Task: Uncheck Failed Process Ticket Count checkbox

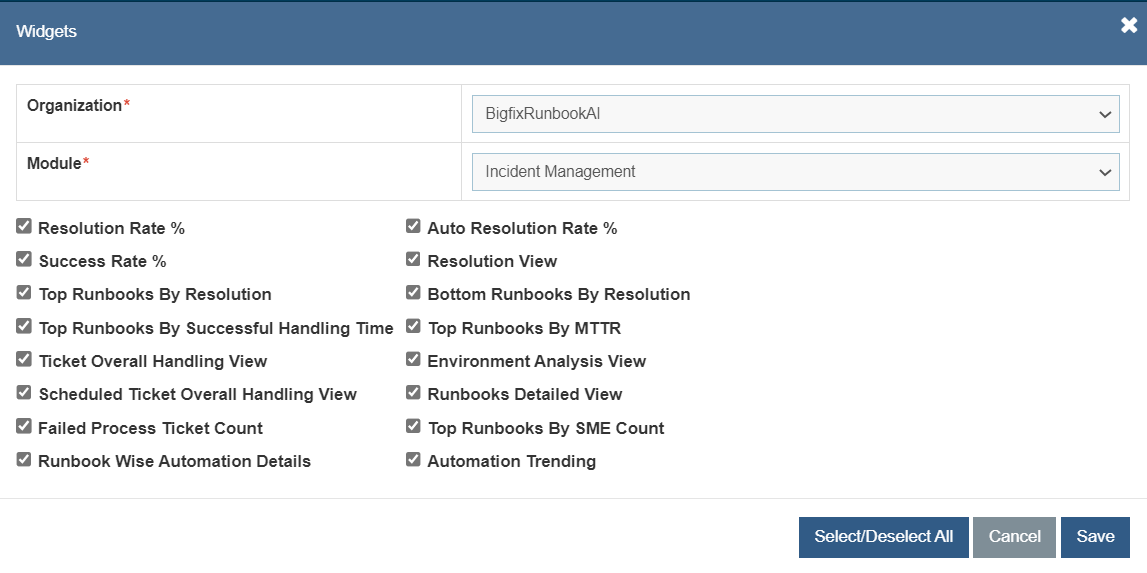Action: [24, 427]
